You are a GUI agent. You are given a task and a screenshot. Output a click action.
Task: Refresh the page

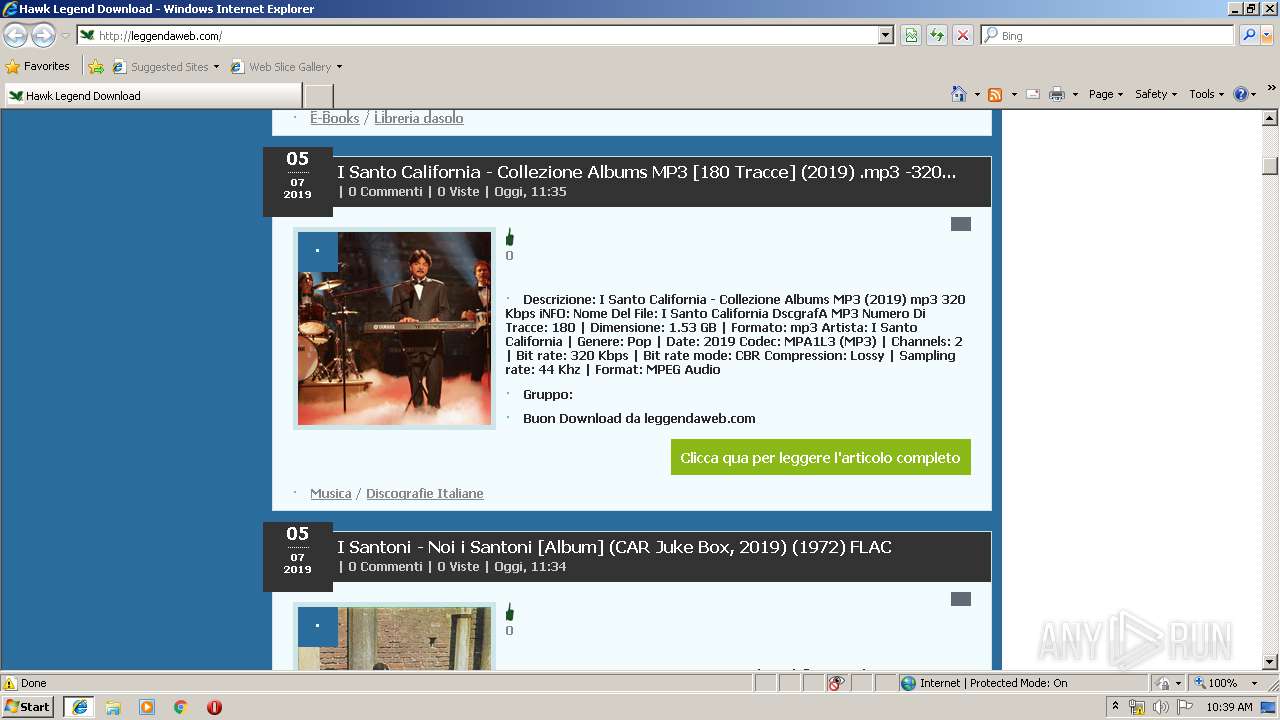pos(937,35)
